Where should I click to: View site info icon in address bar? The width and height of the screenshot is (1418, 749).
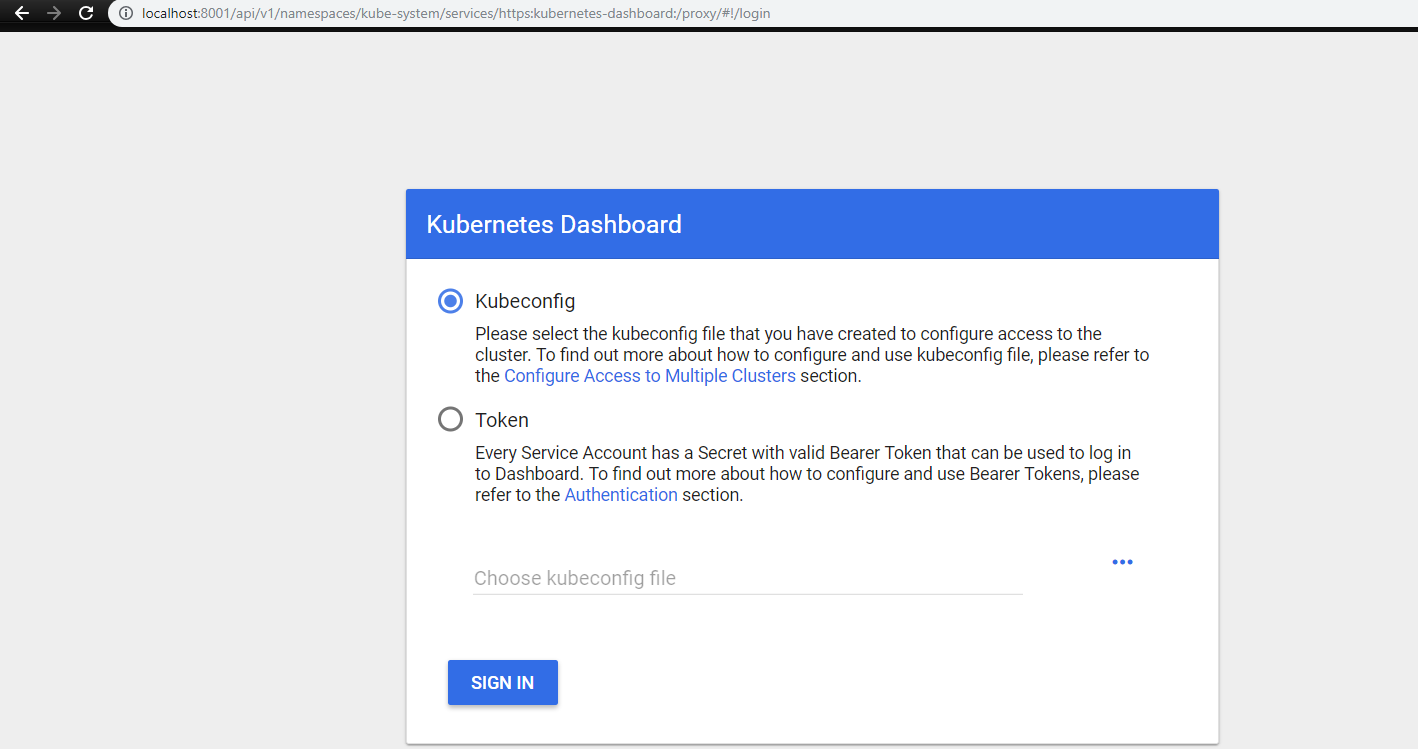pos(126,14)
